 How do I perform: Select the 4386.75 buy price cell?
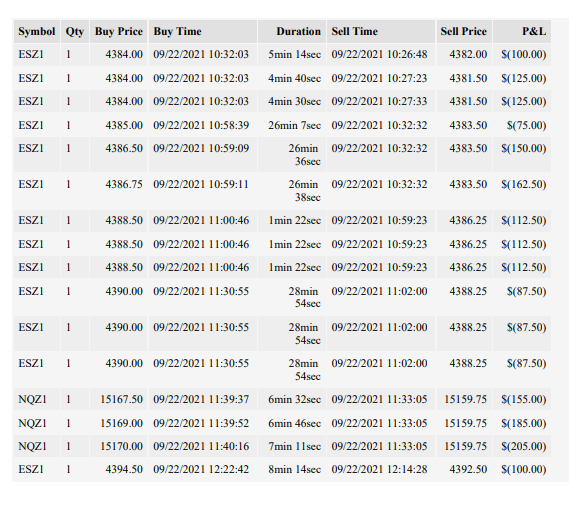[119, 191]
